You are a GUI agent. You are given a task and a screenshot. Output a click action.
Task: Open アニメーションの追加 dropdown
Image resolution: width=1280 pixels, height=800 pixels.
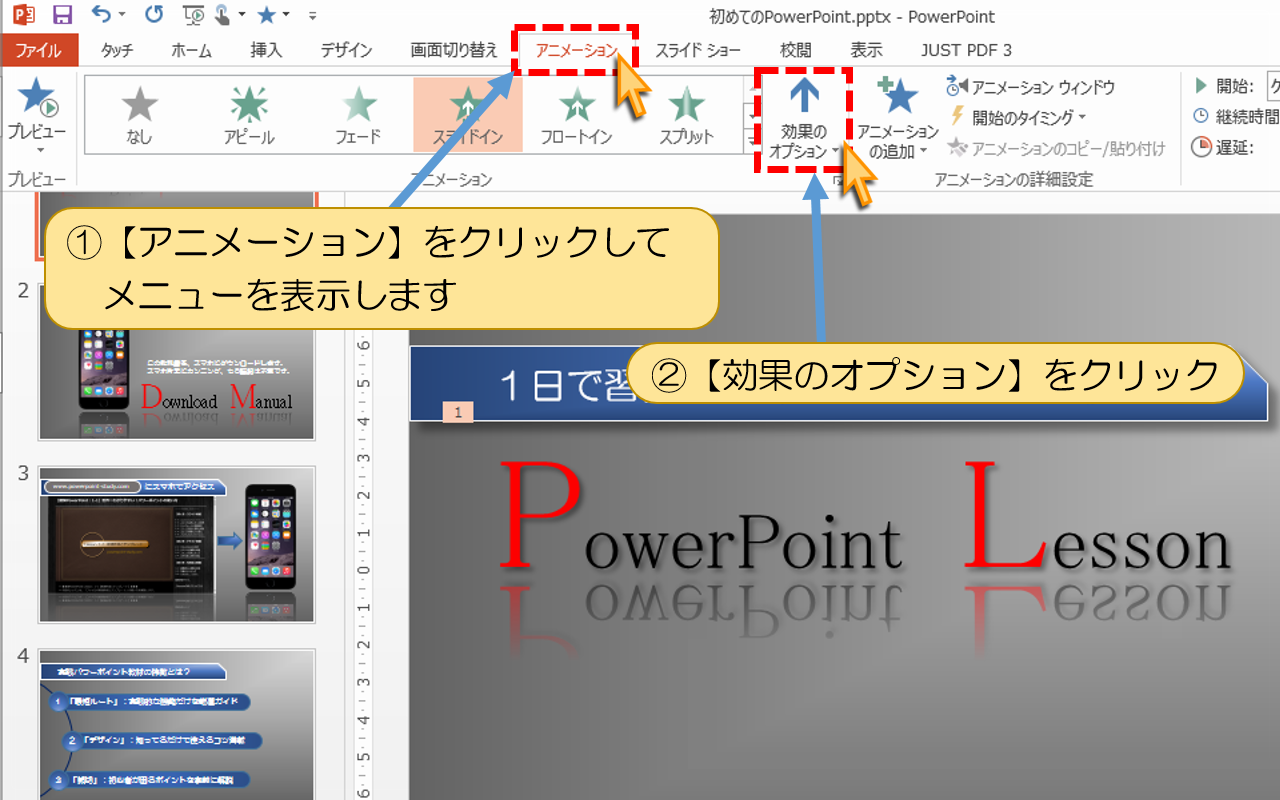[x=897, y=119]
